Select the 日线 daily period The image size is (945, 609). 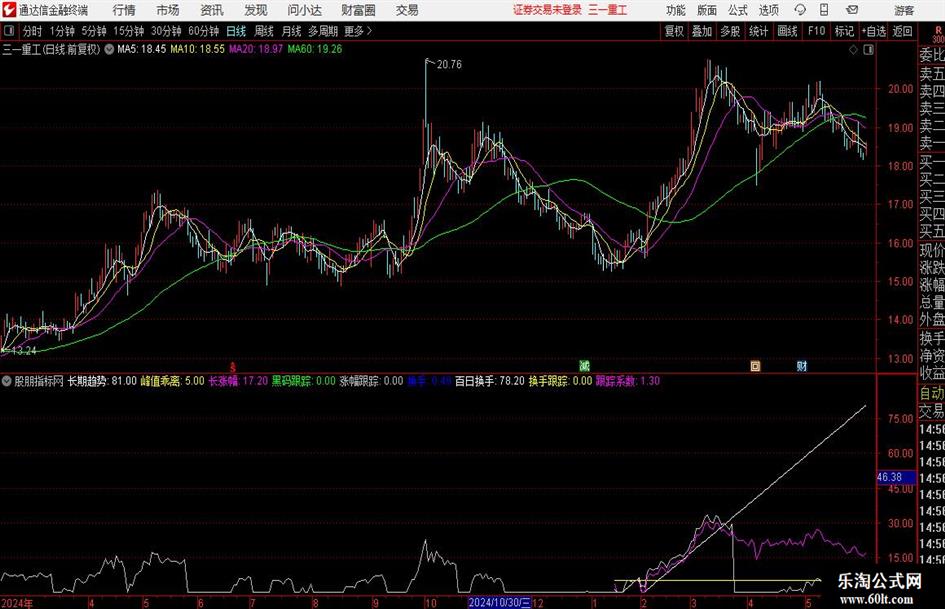(x=236, y=31)
